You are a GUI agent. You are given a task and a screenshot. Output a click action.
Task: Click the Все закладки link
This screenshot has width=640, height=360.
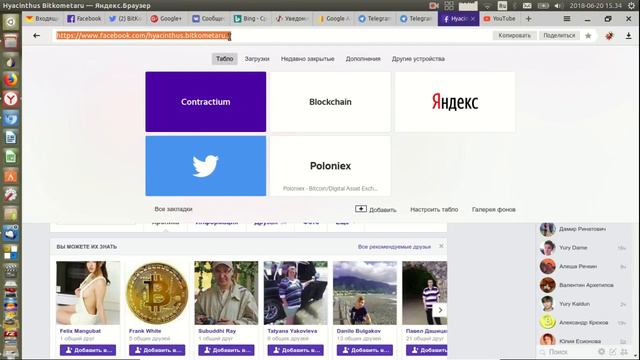pos(173,209)
